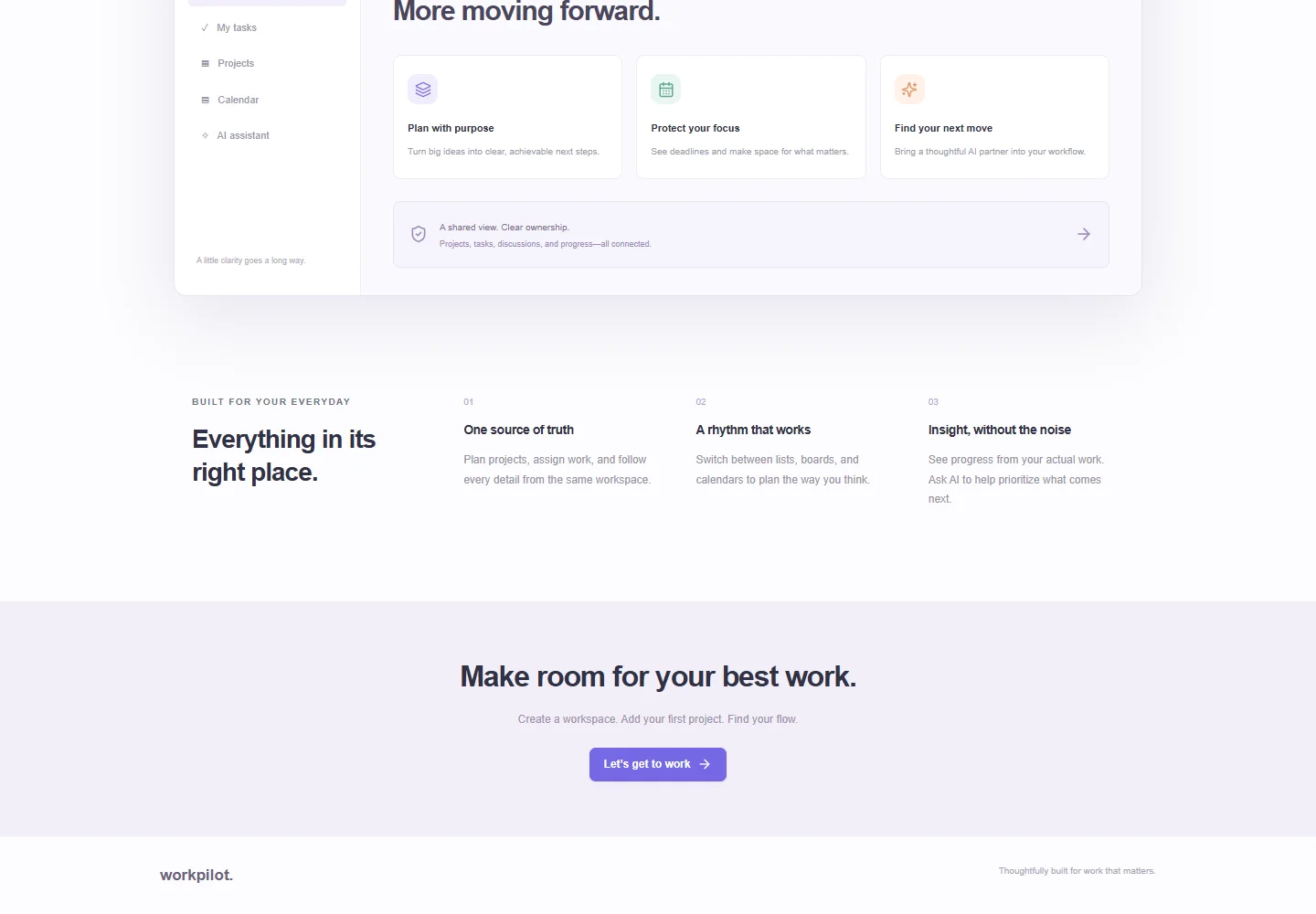Viewport: 1316px width, 914px height.
Task: Click 'A little clarity goes a long way' text
Action: [x=250, y=260]
